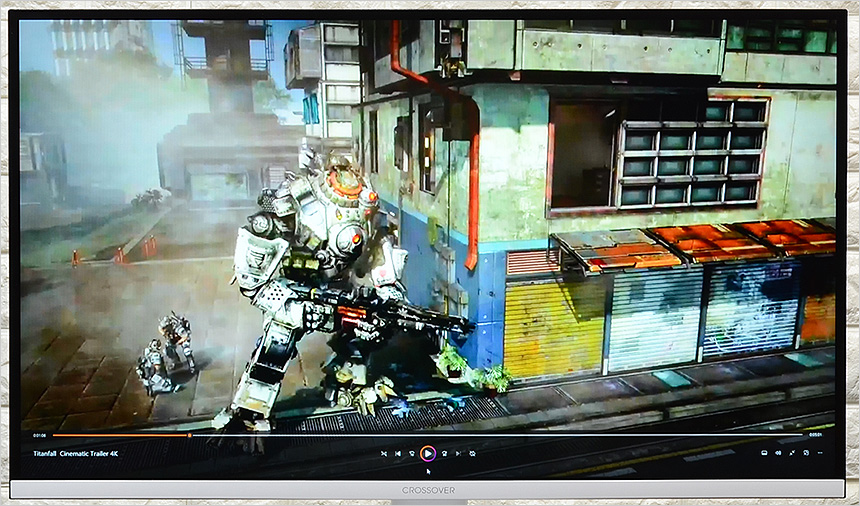This screenshot has height=506, width=860.
Task: Skip forward a few seconds
Action: [x=444, y=454]
